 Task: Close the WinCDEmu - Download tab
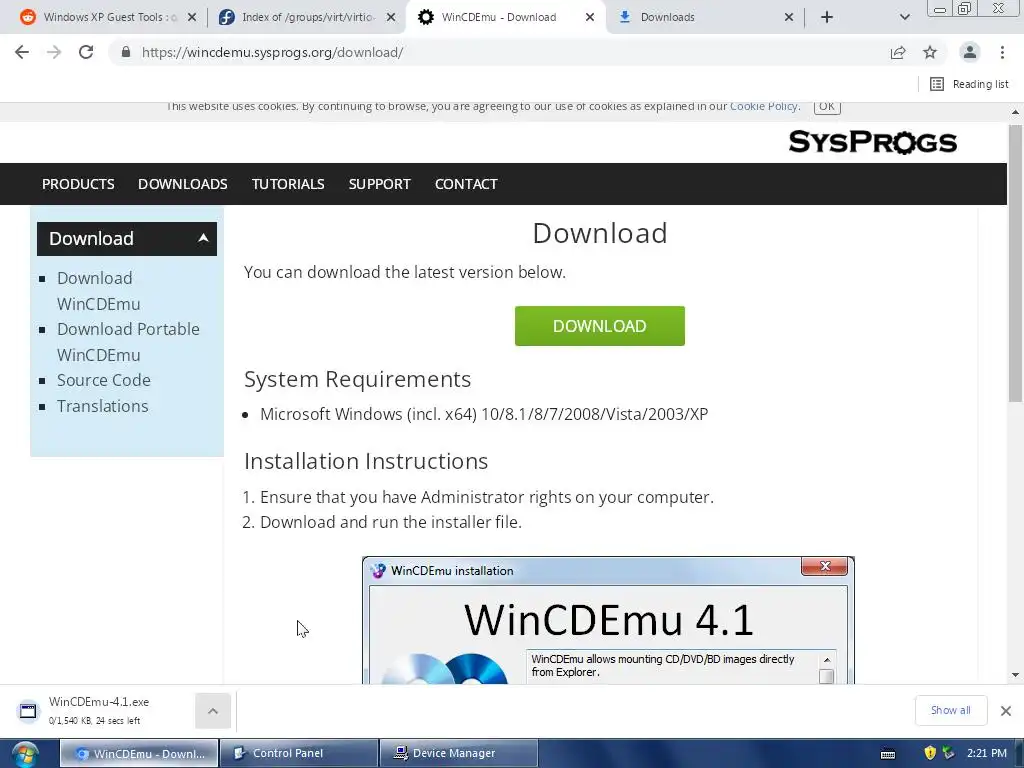pos(590,17)
